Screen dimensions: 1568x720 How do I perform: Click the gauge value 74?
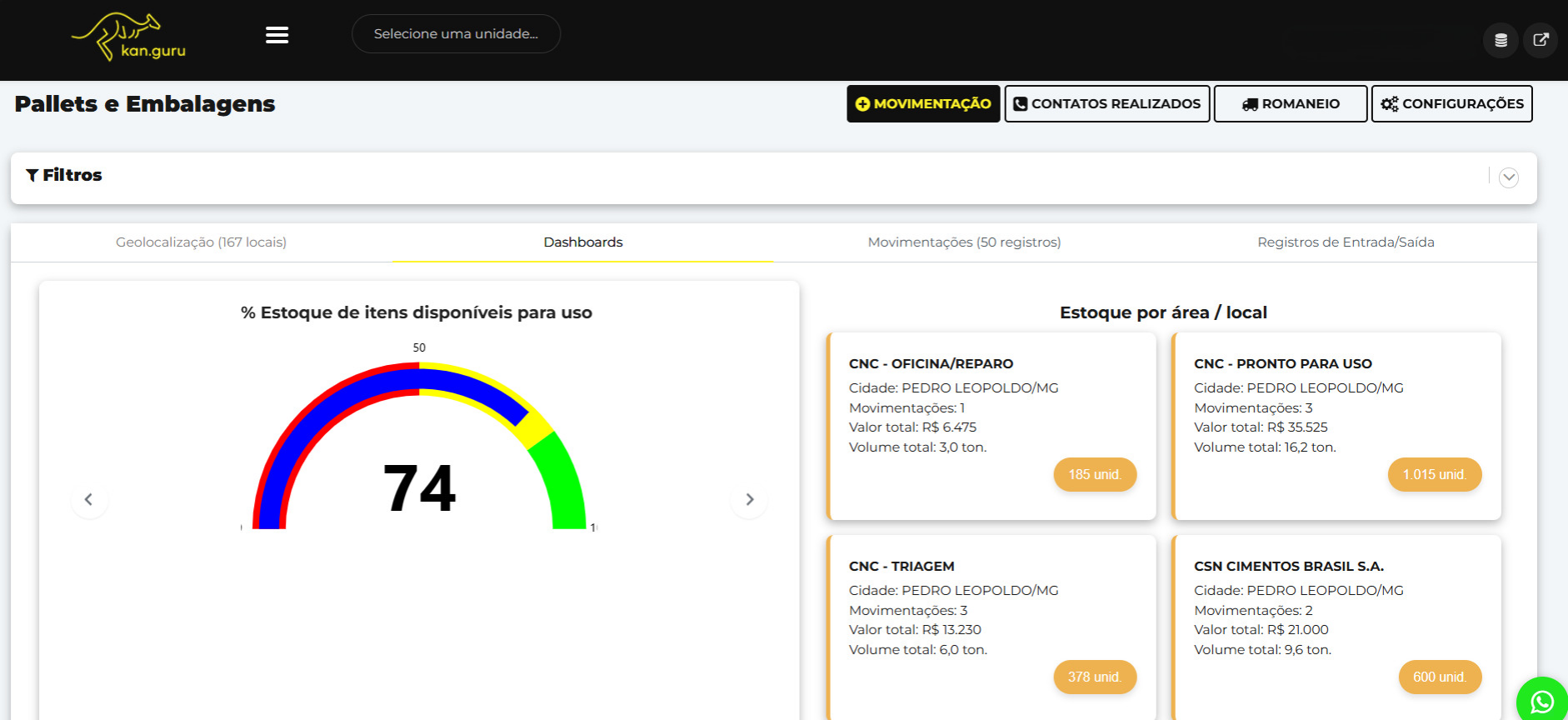419,488
